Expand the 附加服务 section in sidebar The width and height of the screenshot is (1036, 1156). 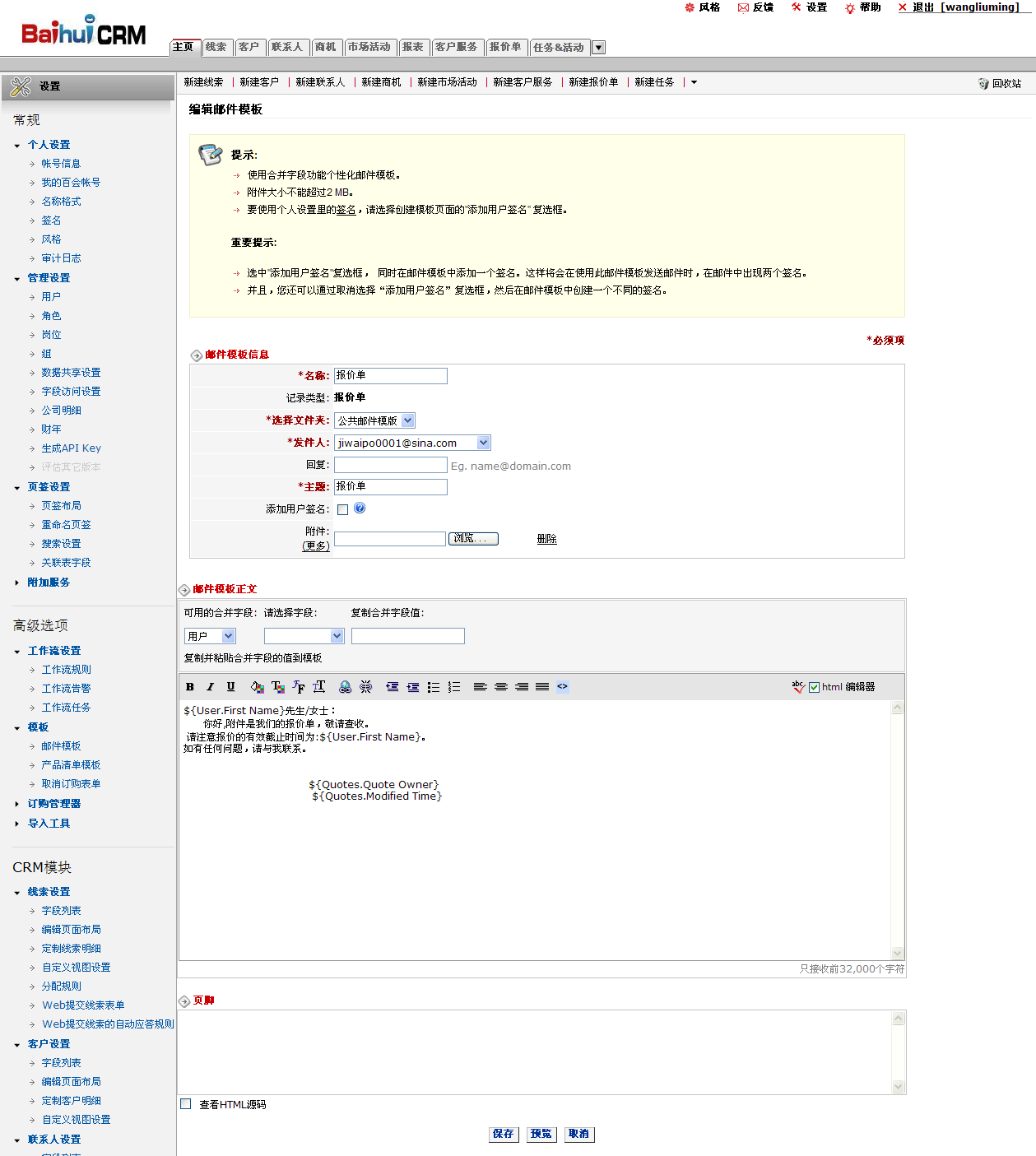(49, 583)
